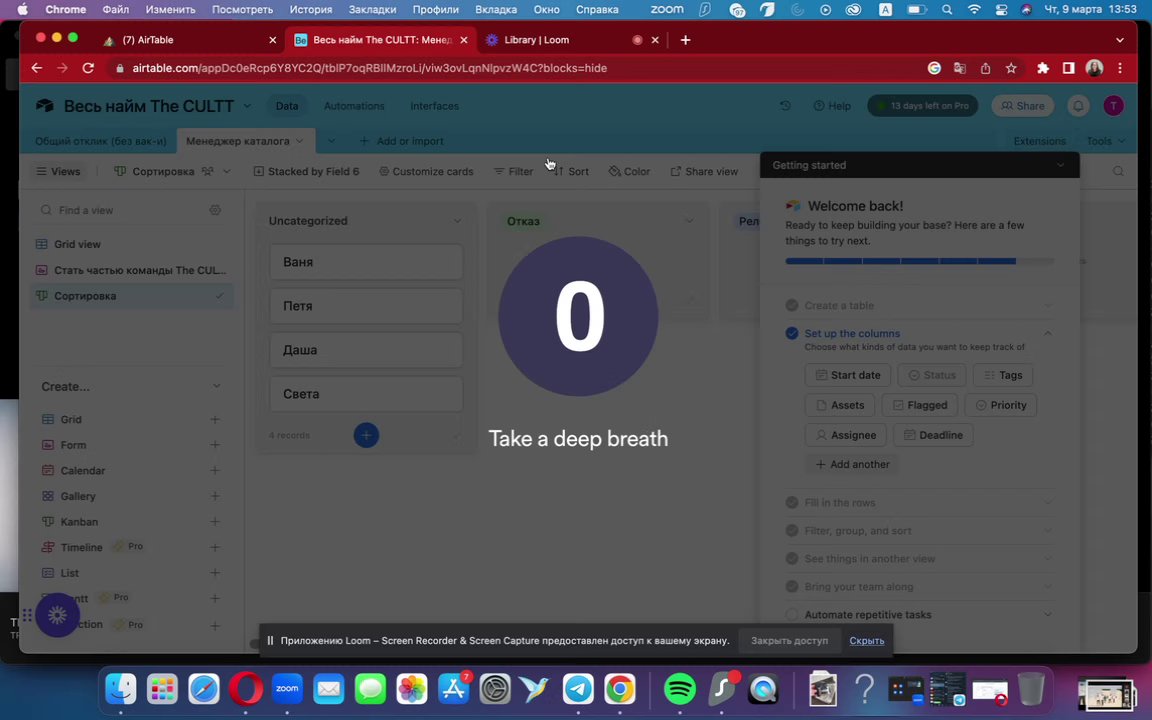
Task: Open the Сортировка view name dropdown
Action: pos(226,171)
